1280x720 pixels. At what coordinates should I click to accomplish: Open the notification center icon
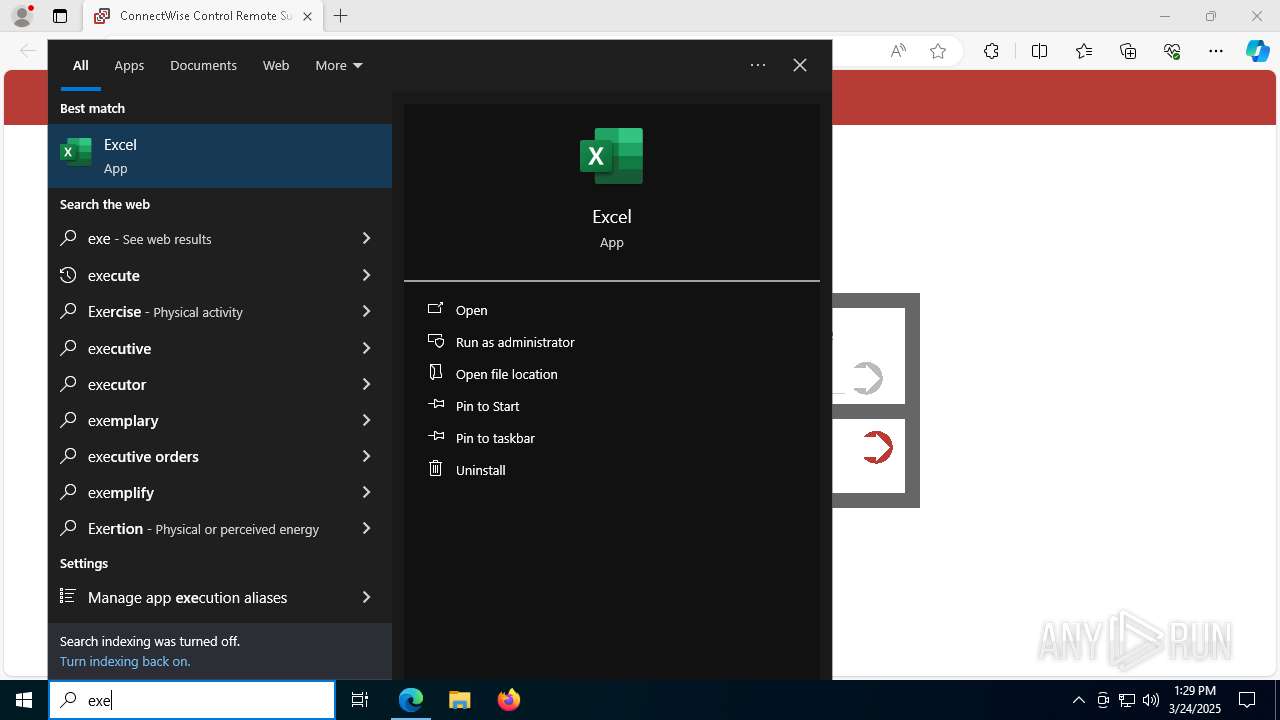[x=1247, y=700]
